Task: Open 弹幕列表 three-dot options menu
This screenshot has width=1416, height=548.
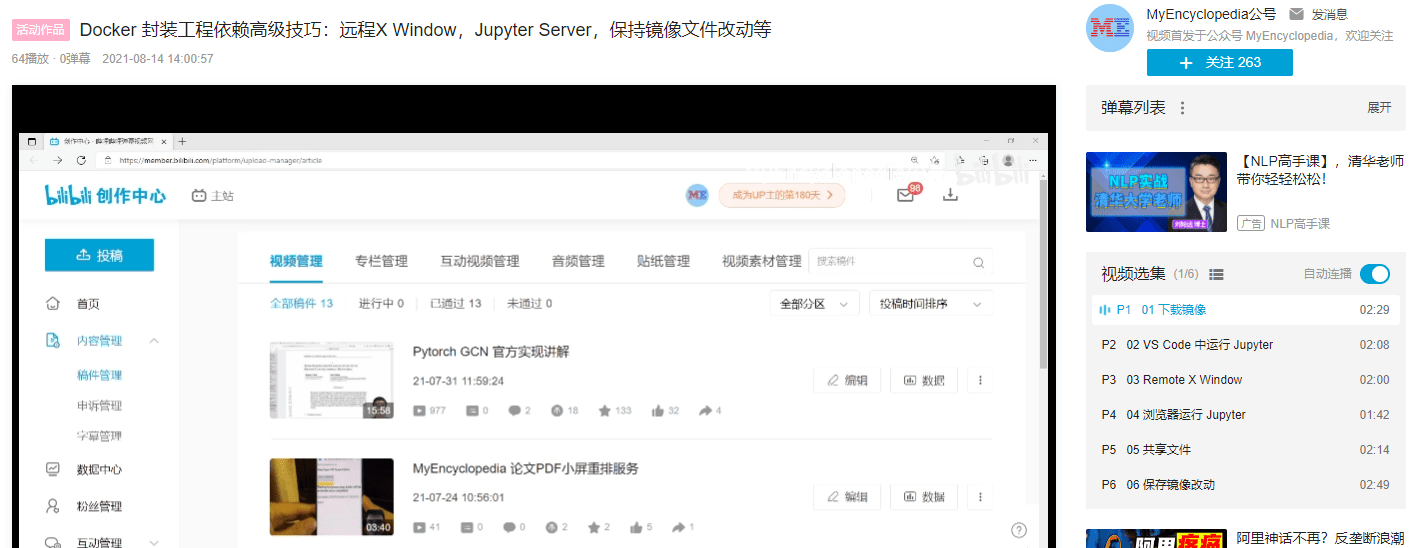Action: point(1182,108)
